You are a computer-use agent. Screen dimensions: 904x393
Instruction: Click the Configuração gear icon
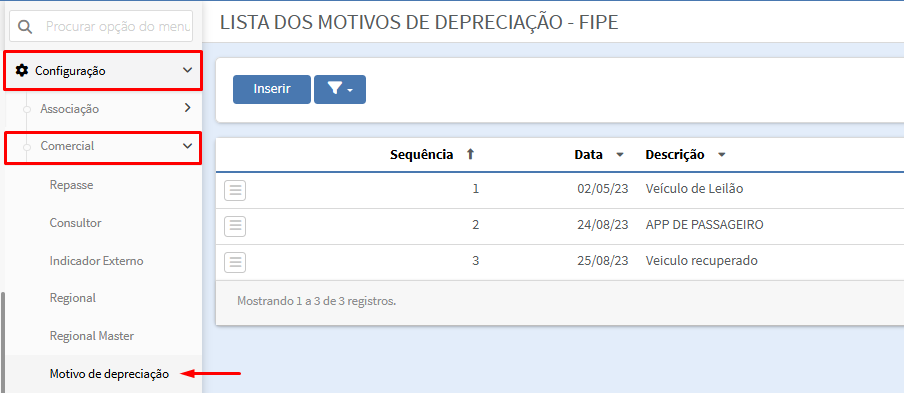(22, 71)
